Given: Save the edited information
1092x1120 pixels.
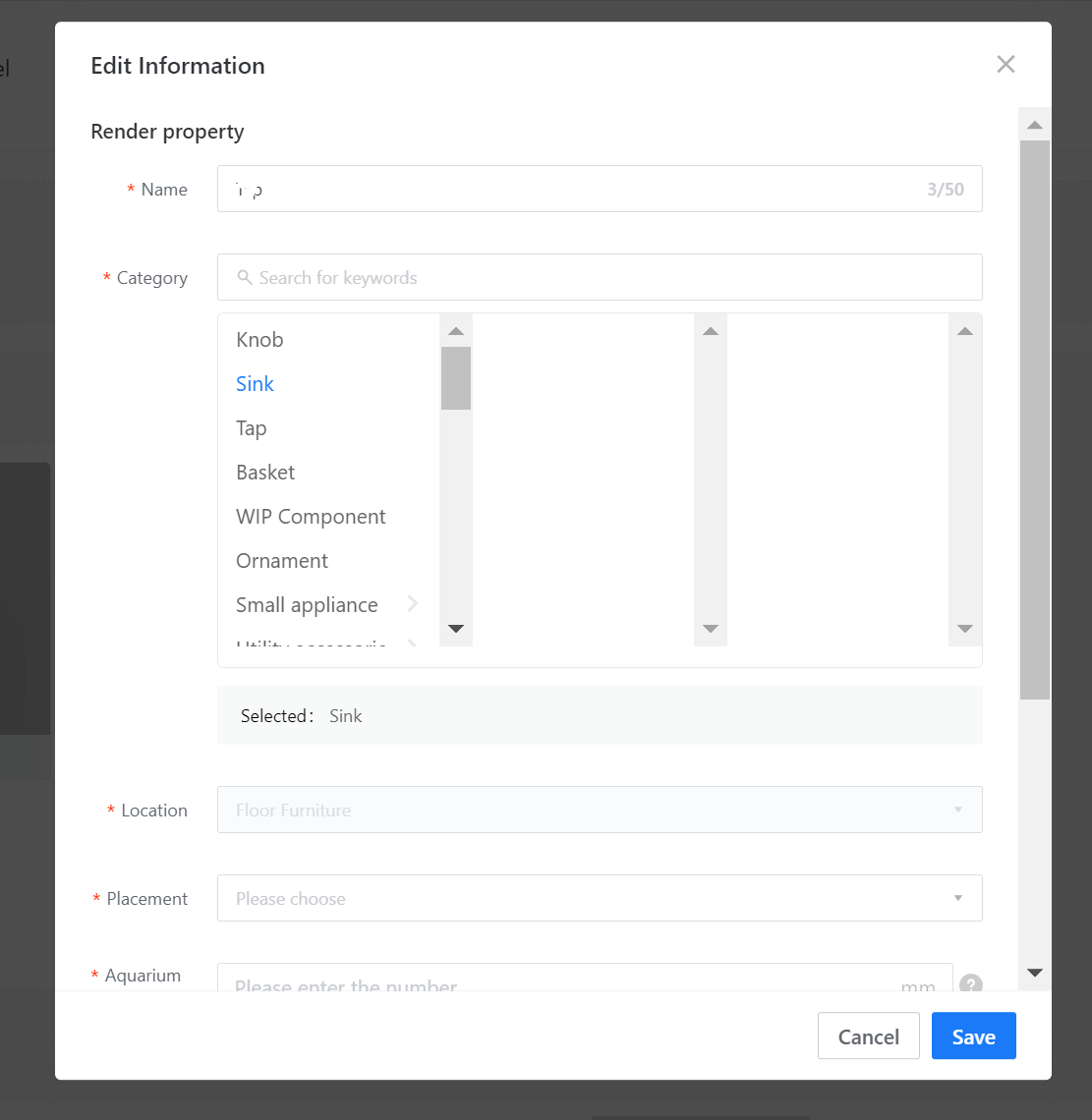Looking at the screenshot, I should [x=973, y=1036].
